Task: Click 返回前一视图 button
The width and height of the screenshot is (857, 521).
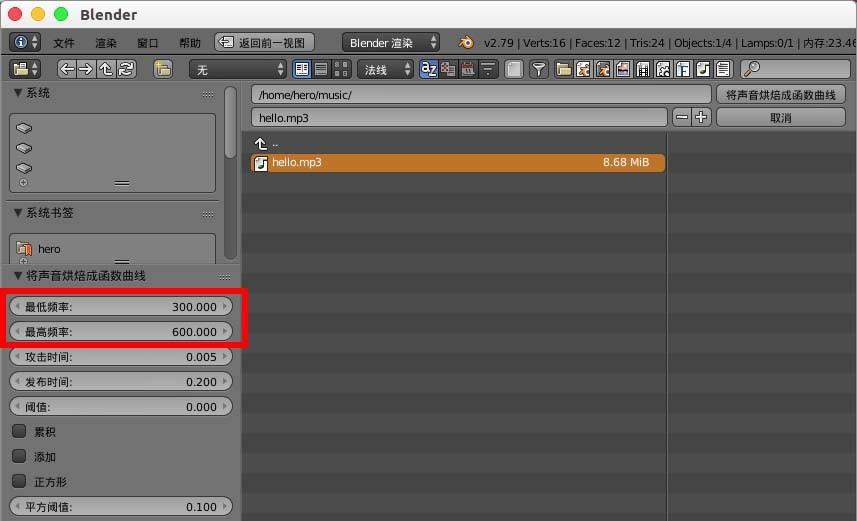Action: (265, 42)
